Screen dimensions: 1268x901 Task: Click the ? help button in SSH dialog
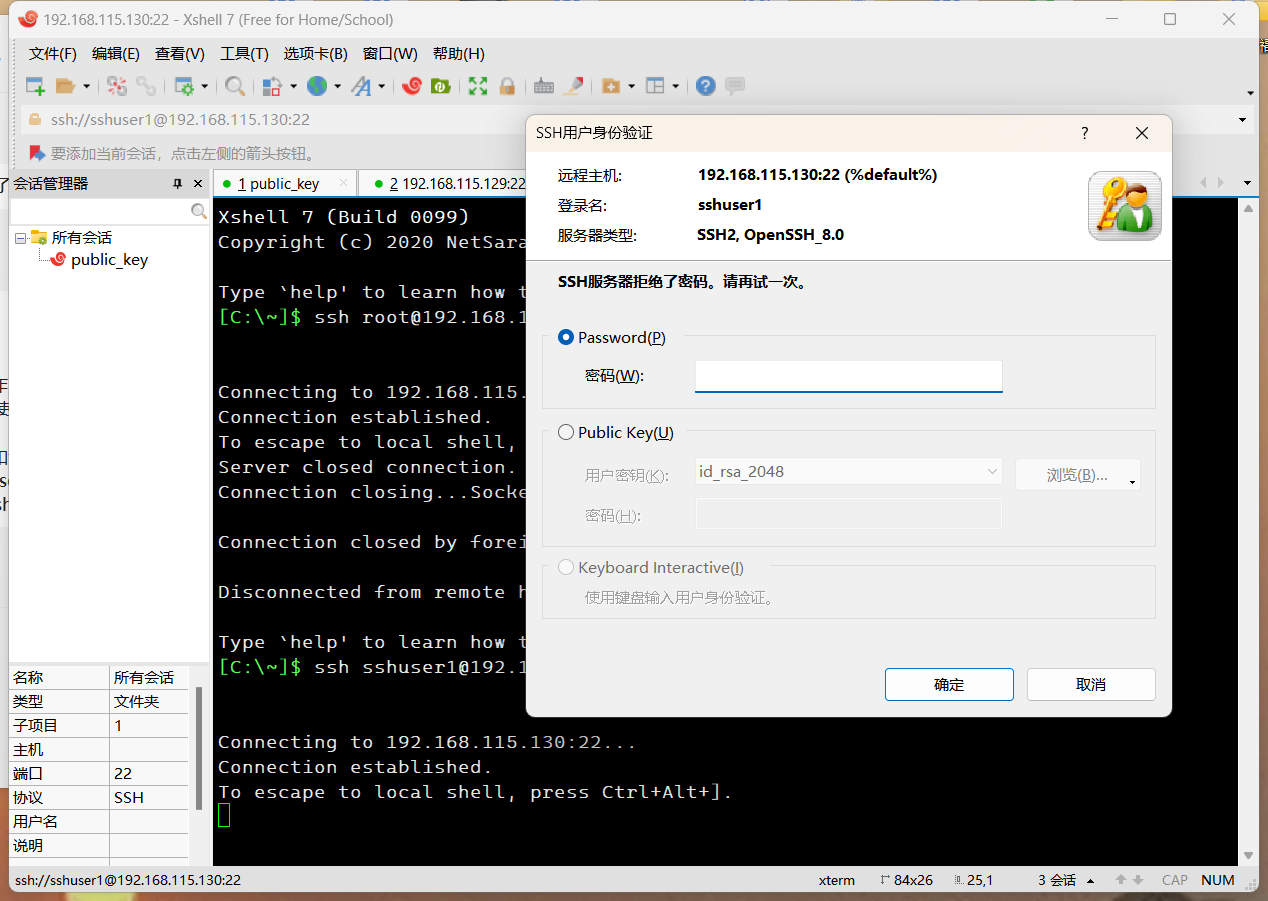click(1085, 134)
